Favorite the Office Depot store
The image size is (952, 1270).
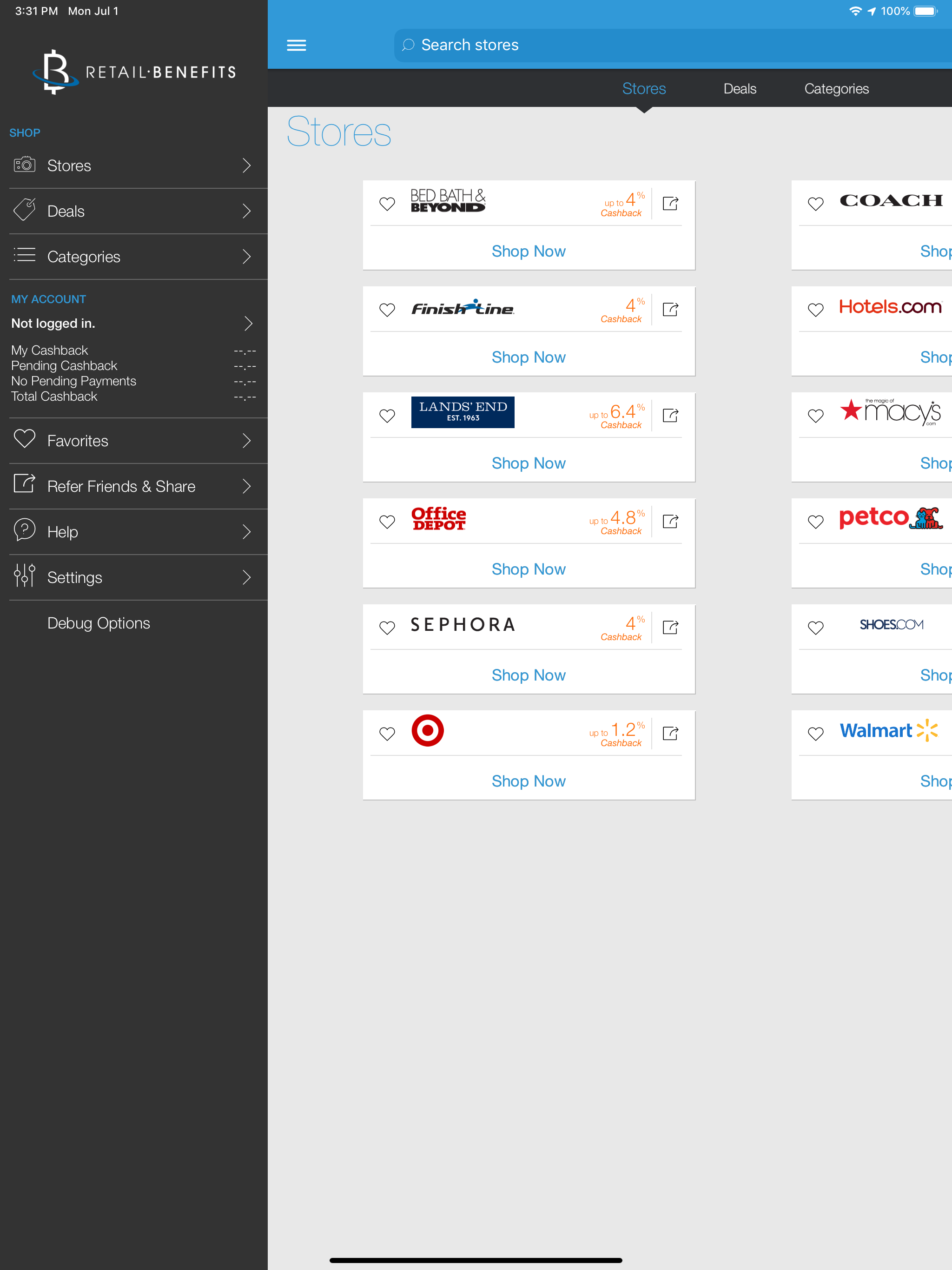[x=387, y=522]
